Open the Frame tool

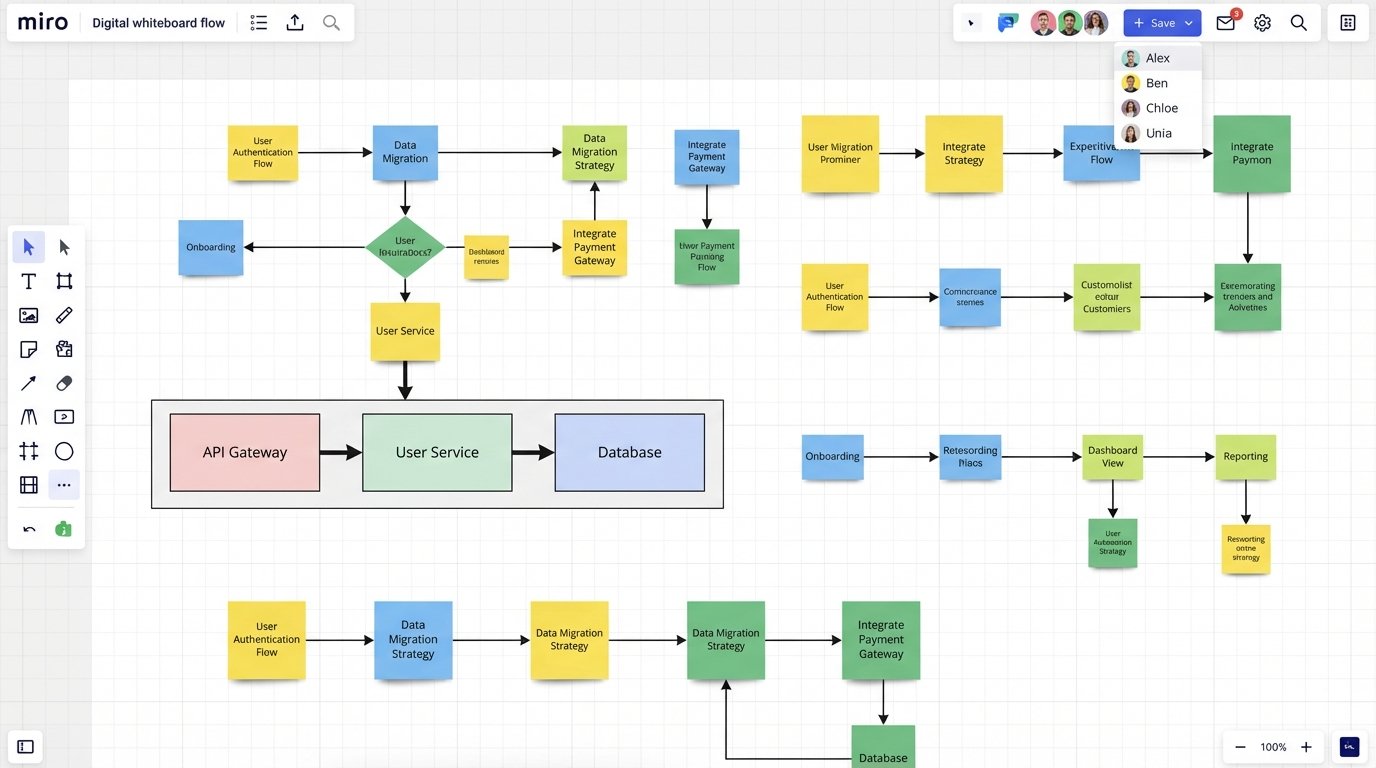click(64, 281)
